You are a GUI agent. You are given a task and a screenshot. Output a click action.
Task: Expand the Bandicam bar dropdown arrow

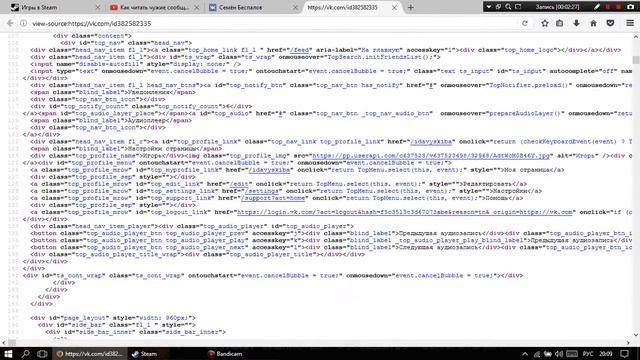(x=489, y=7)
